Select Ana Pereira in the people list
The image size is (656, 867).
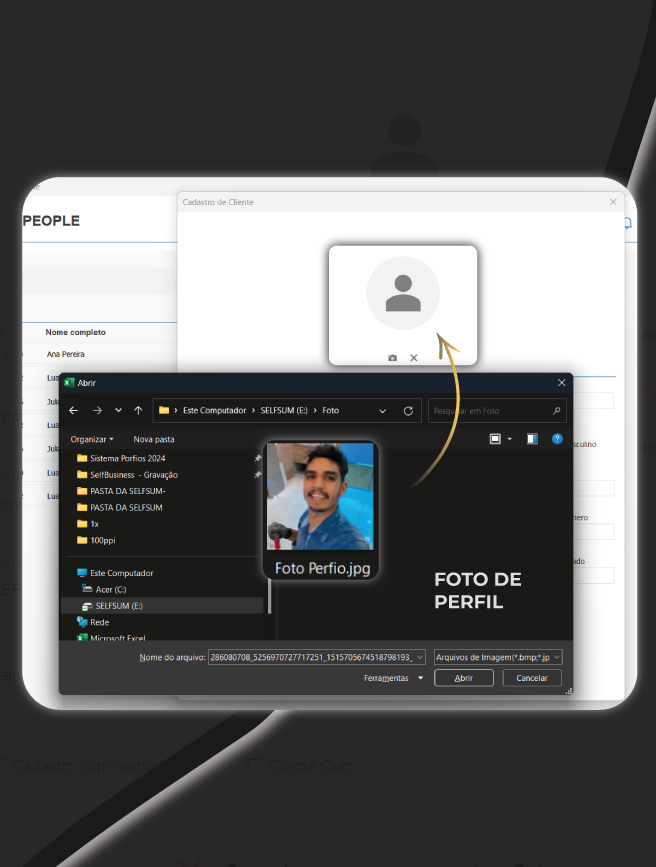[x=66, y=354]
